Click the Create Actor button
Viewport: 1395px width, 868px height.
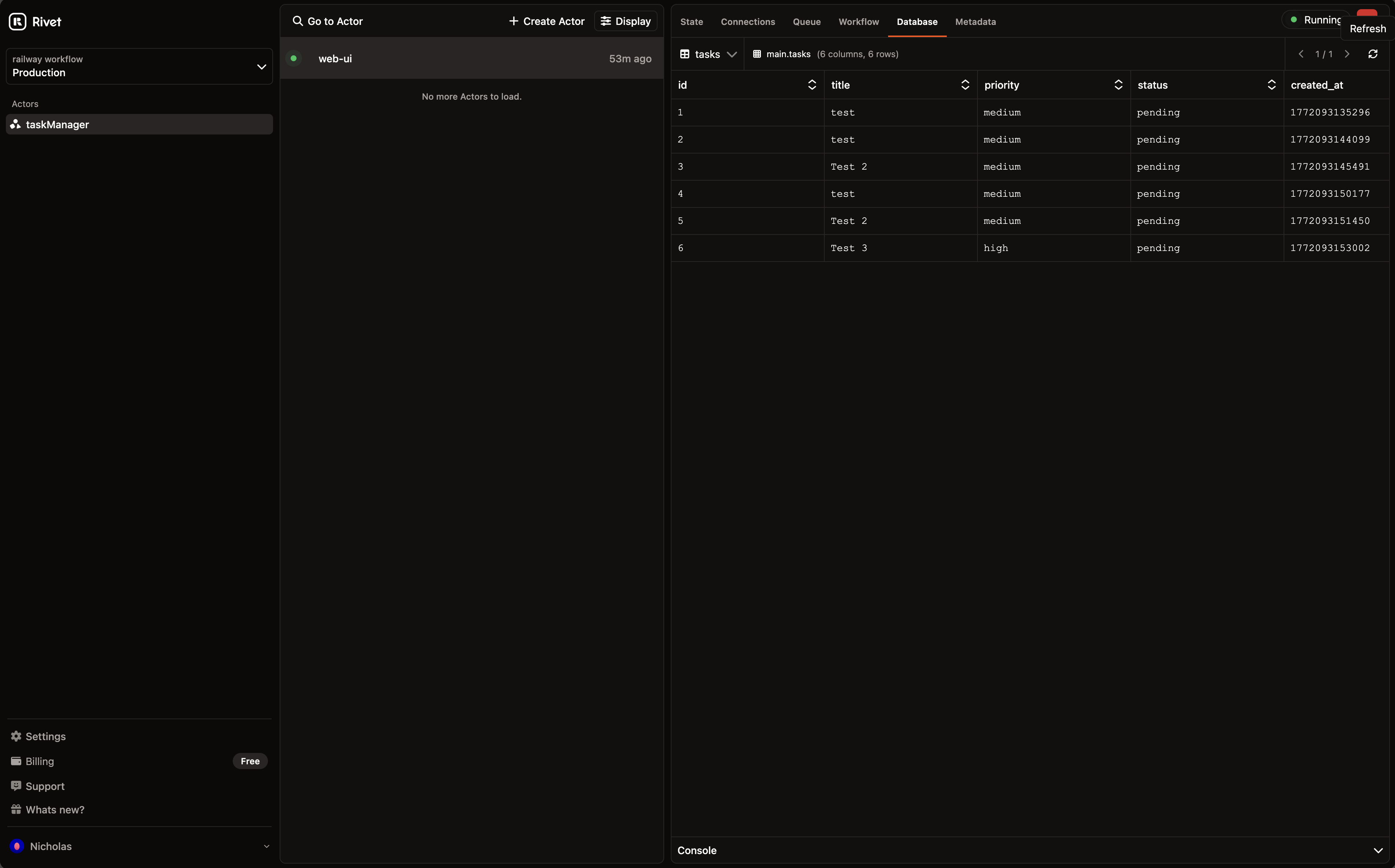[546, 21]
